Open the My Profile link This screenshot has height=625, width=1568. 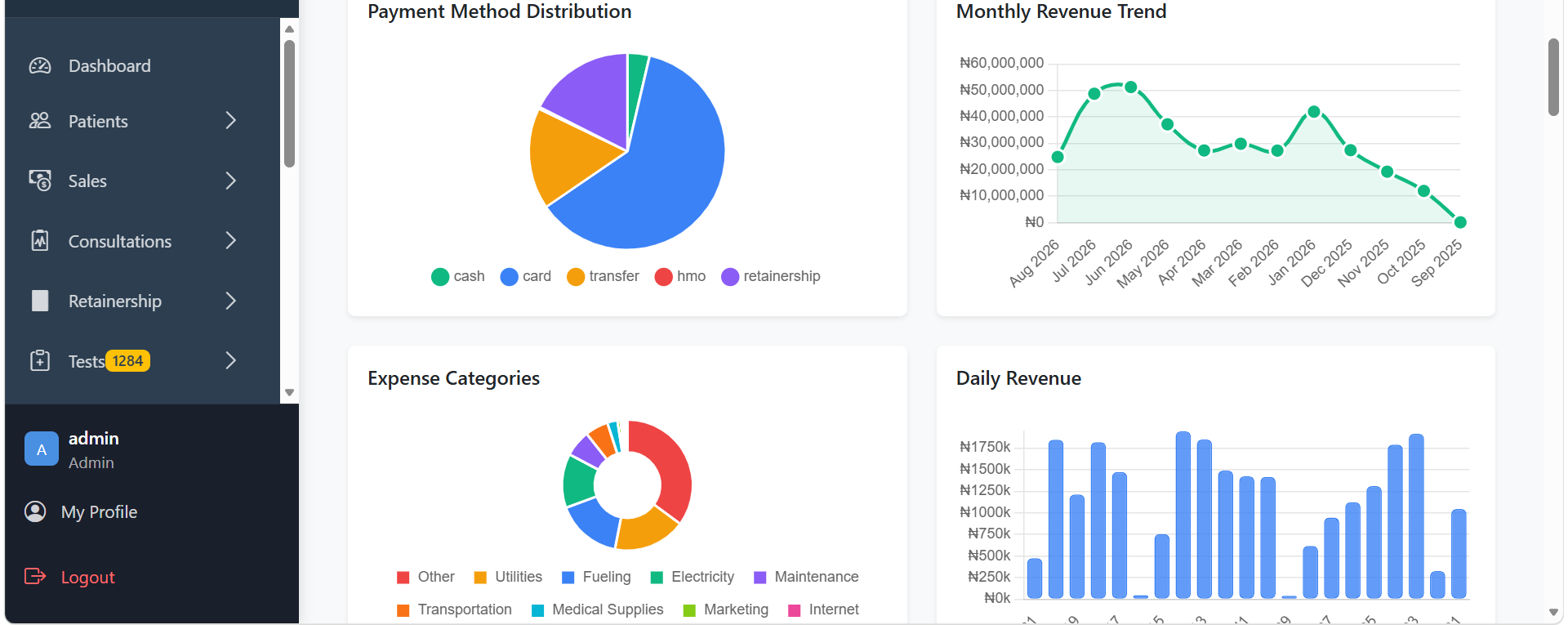[99, 512]
